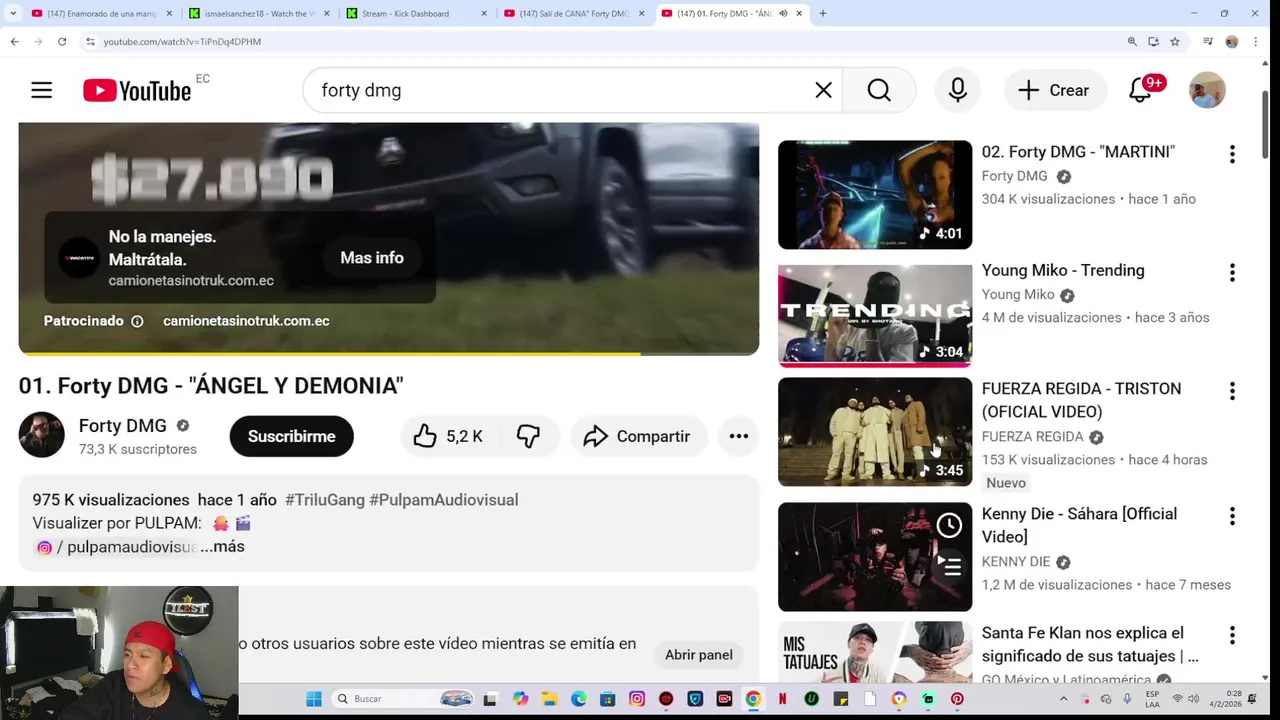
Task: Clear the search box with the X
Action: click(x=823, y=90)
